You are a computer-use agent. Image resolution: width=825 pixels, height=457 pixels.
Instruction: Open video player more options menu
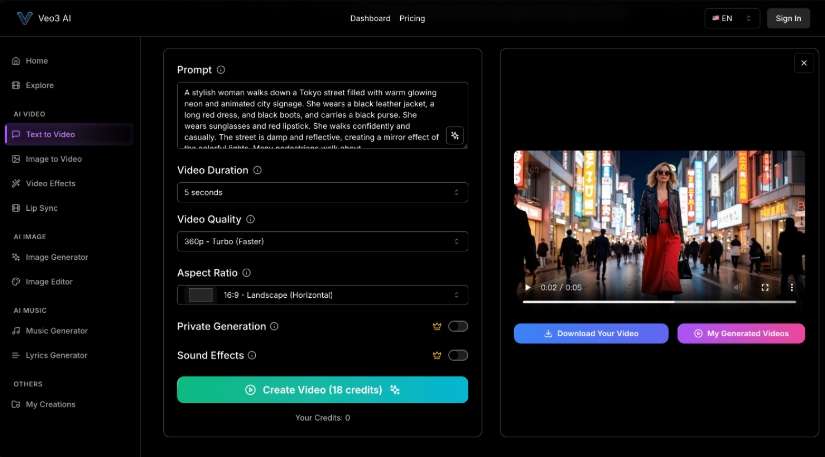[x=791, y=287]
